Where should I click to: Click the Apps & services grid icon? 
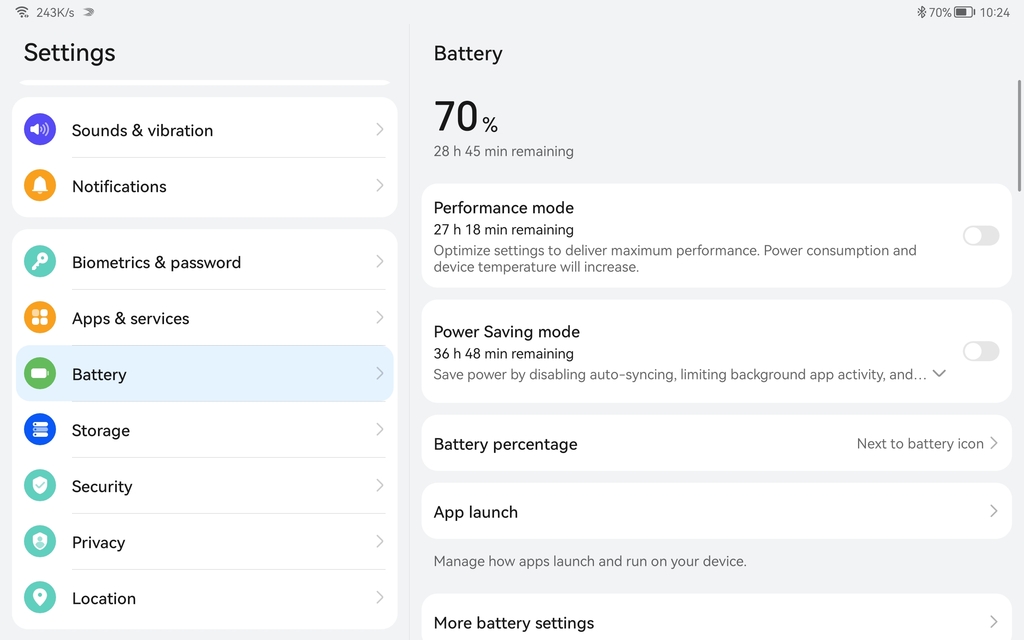[40, 318]
